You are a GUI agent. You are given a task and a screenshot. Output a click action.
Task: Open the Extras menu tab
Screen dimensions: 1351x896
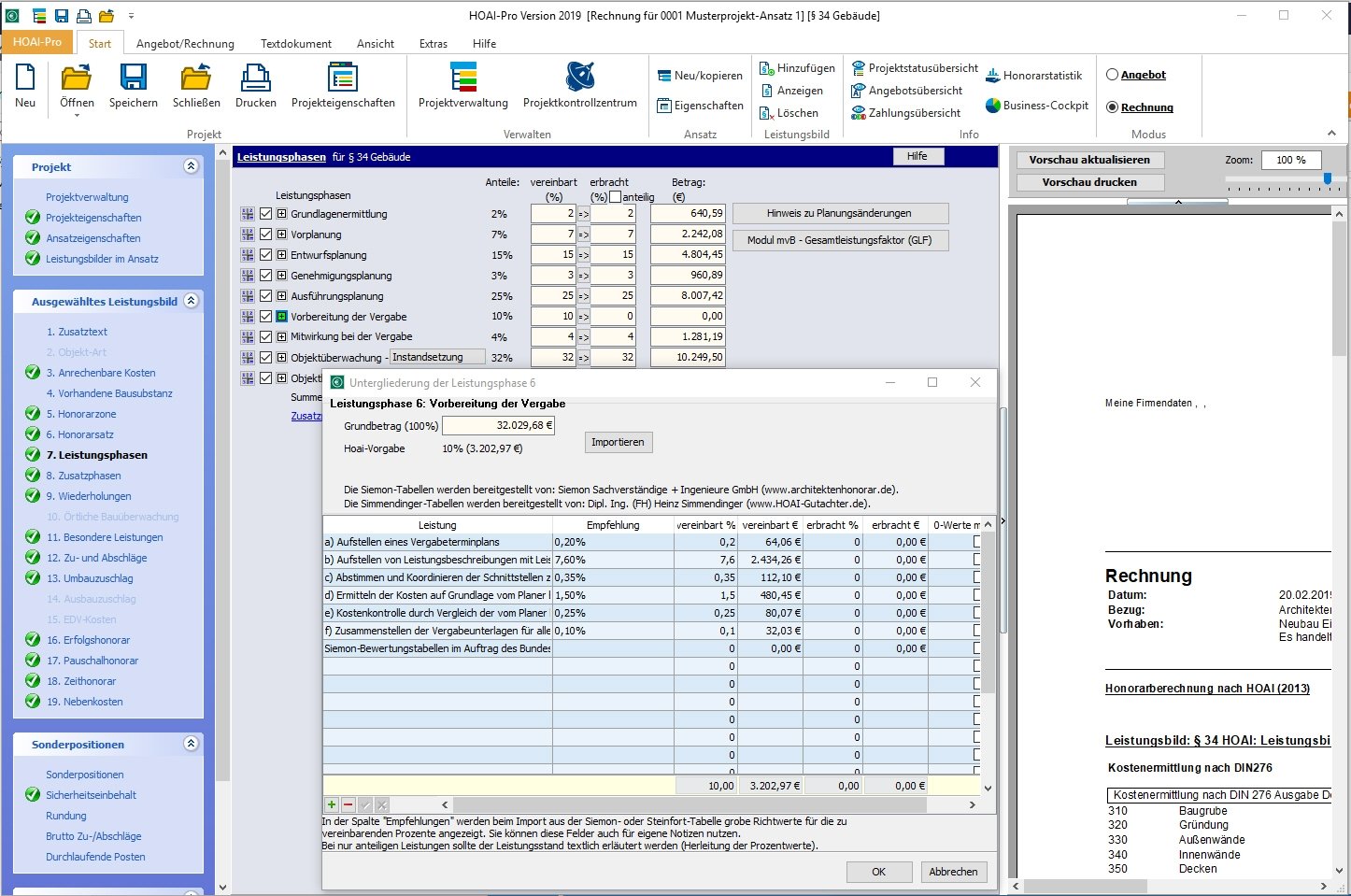click(433, 44)
